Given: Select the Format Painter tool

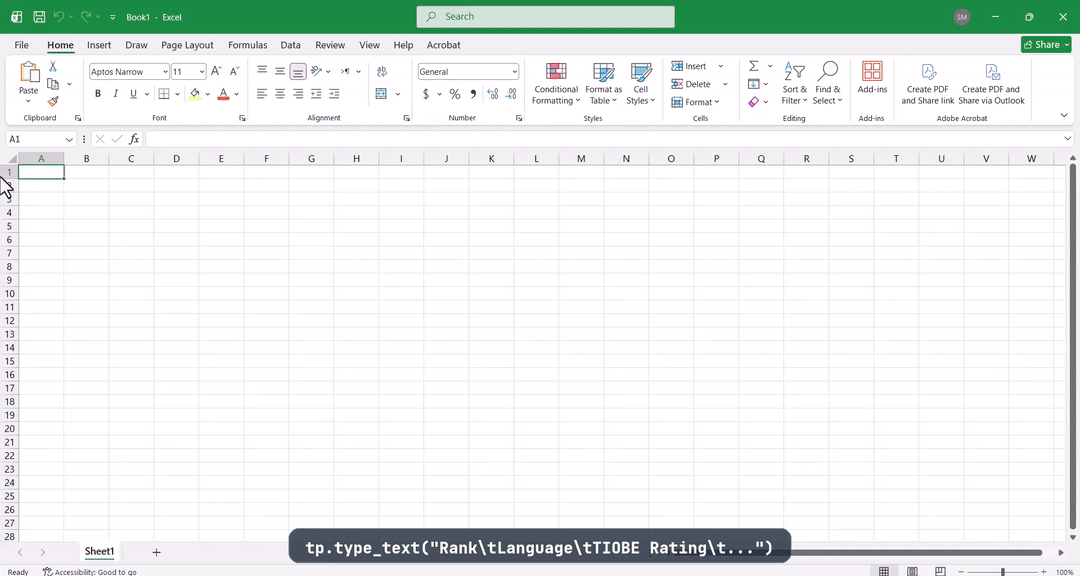Looking at the screenshot, I should [52, 101].
